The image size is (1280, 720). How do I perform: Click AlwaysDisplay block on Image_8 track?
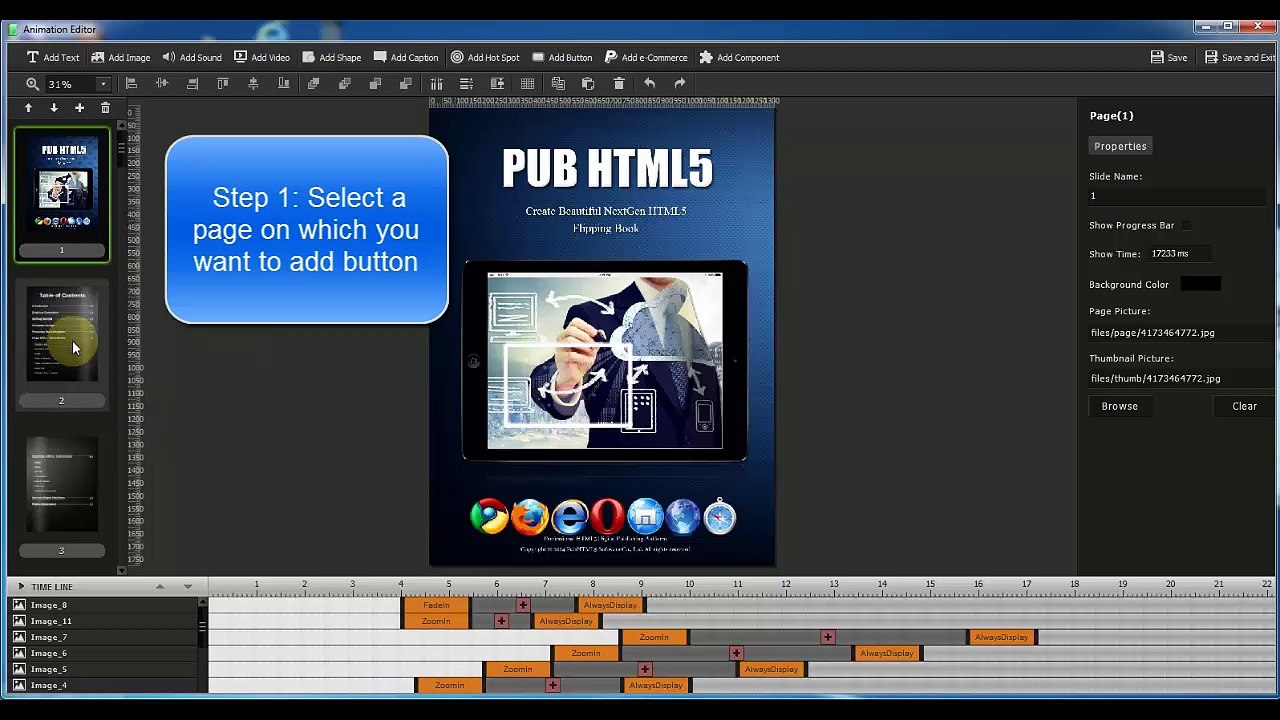pyautogui.click(x=610, y=605)
